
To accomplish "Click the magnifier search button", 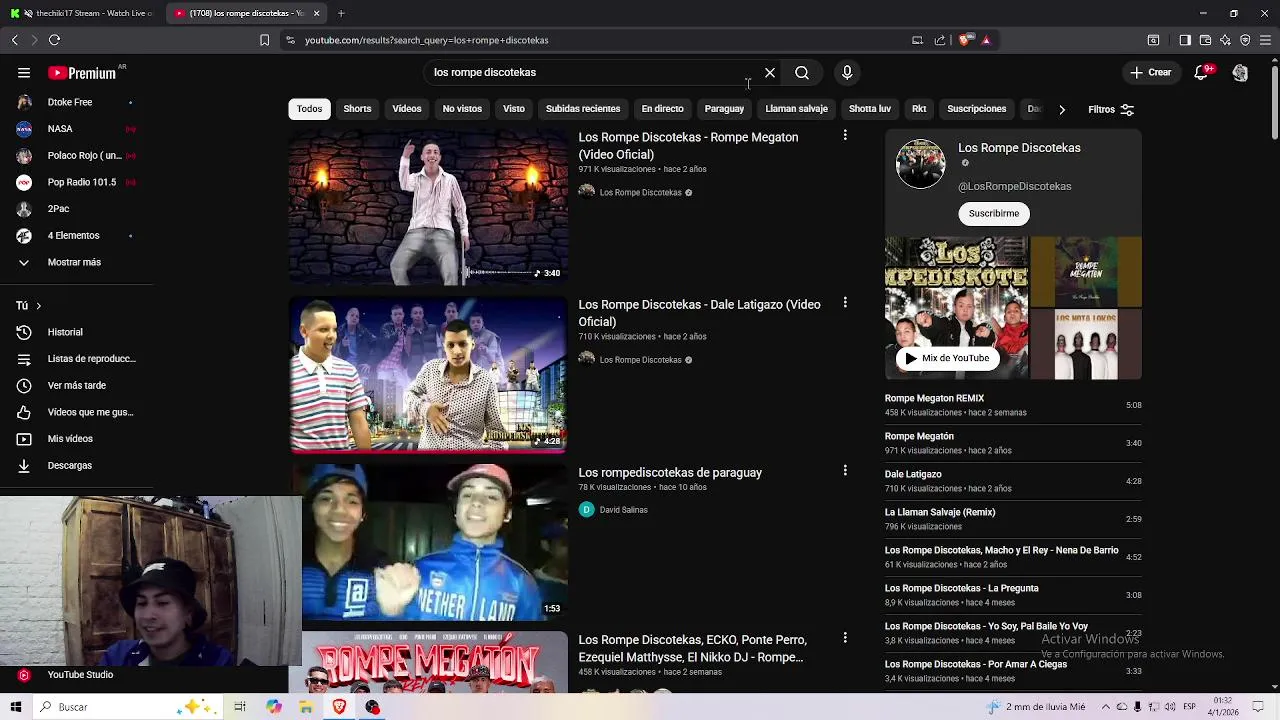I will [802, 73].
